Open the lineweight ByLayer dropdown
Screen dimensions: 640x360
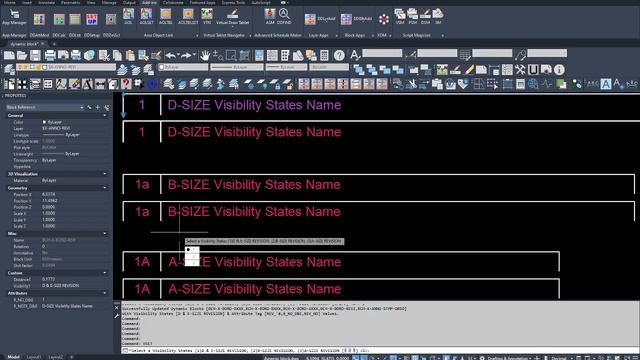[x=287, y=67]
